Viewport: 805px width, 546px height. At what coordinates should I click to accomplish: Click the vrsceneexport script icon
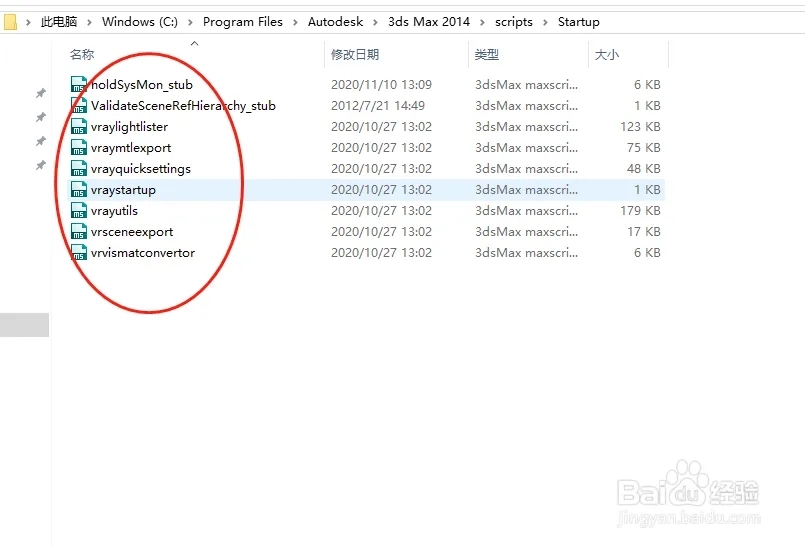(x=79, y=231)
